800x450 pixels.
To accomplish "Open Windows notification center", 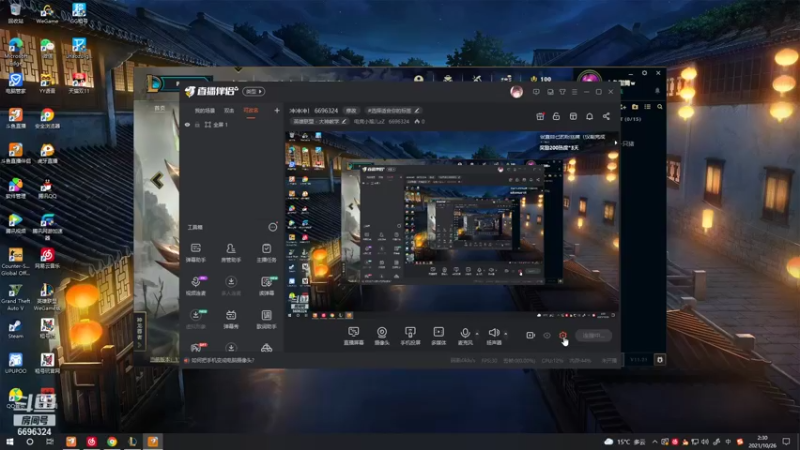I will 787,442.
